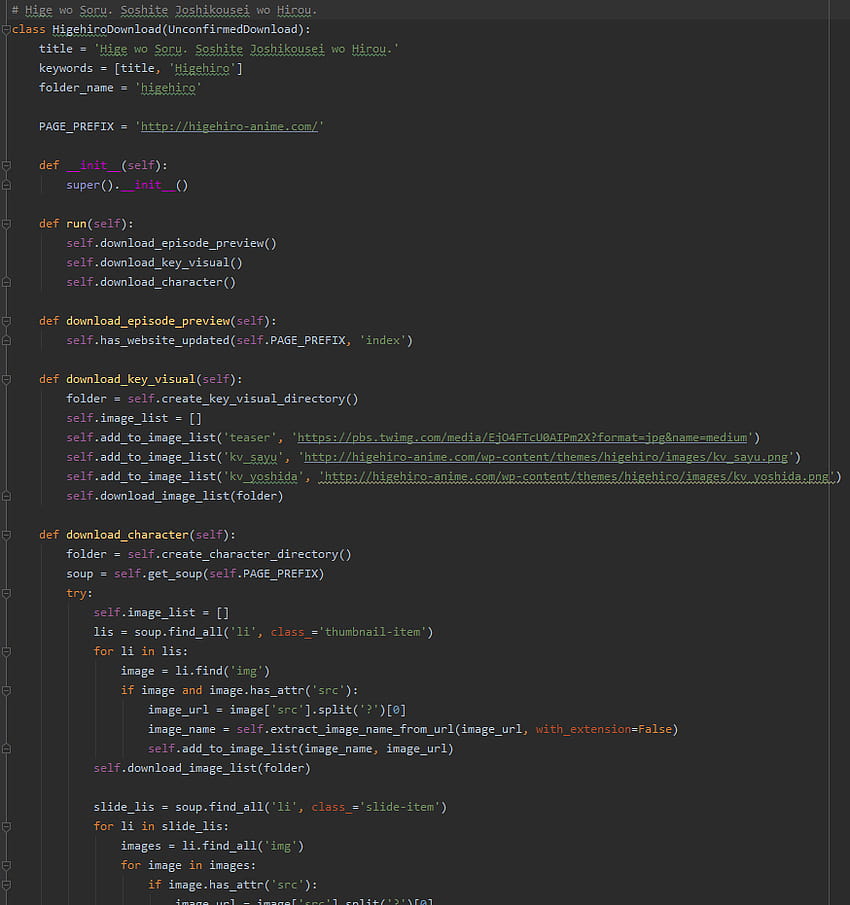This screenshot has height=905, width=850.
Task: Click the top comment line with title
Action: (164, 10)
